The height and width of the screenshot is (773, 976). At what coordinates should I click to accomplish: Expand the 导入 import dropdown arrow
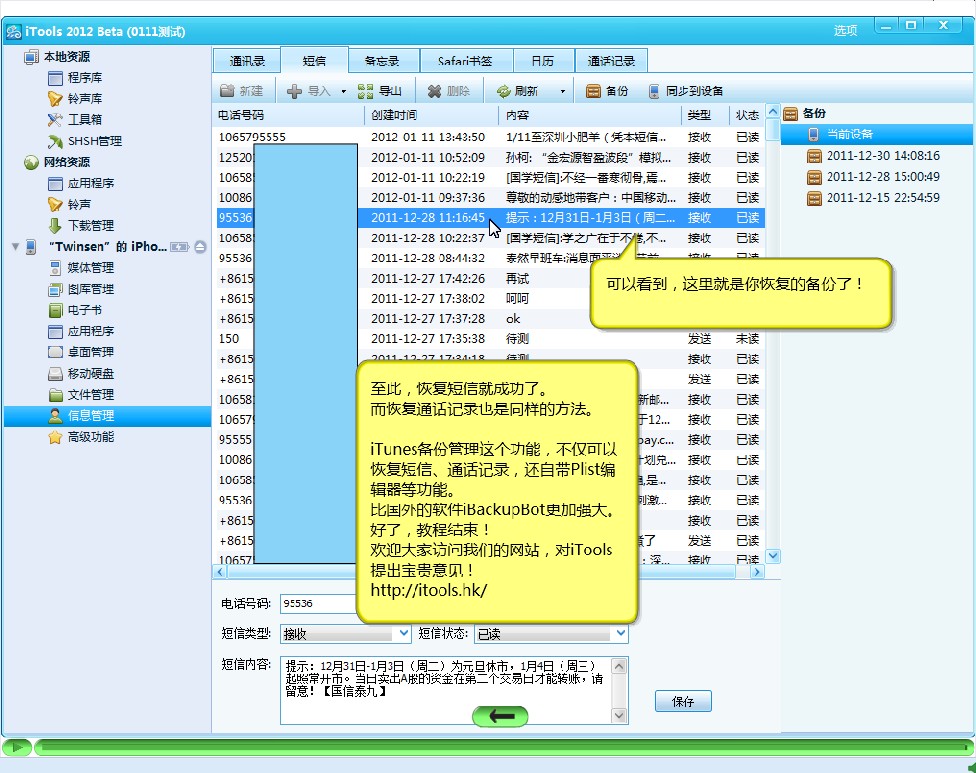click(x=343, y=91)
